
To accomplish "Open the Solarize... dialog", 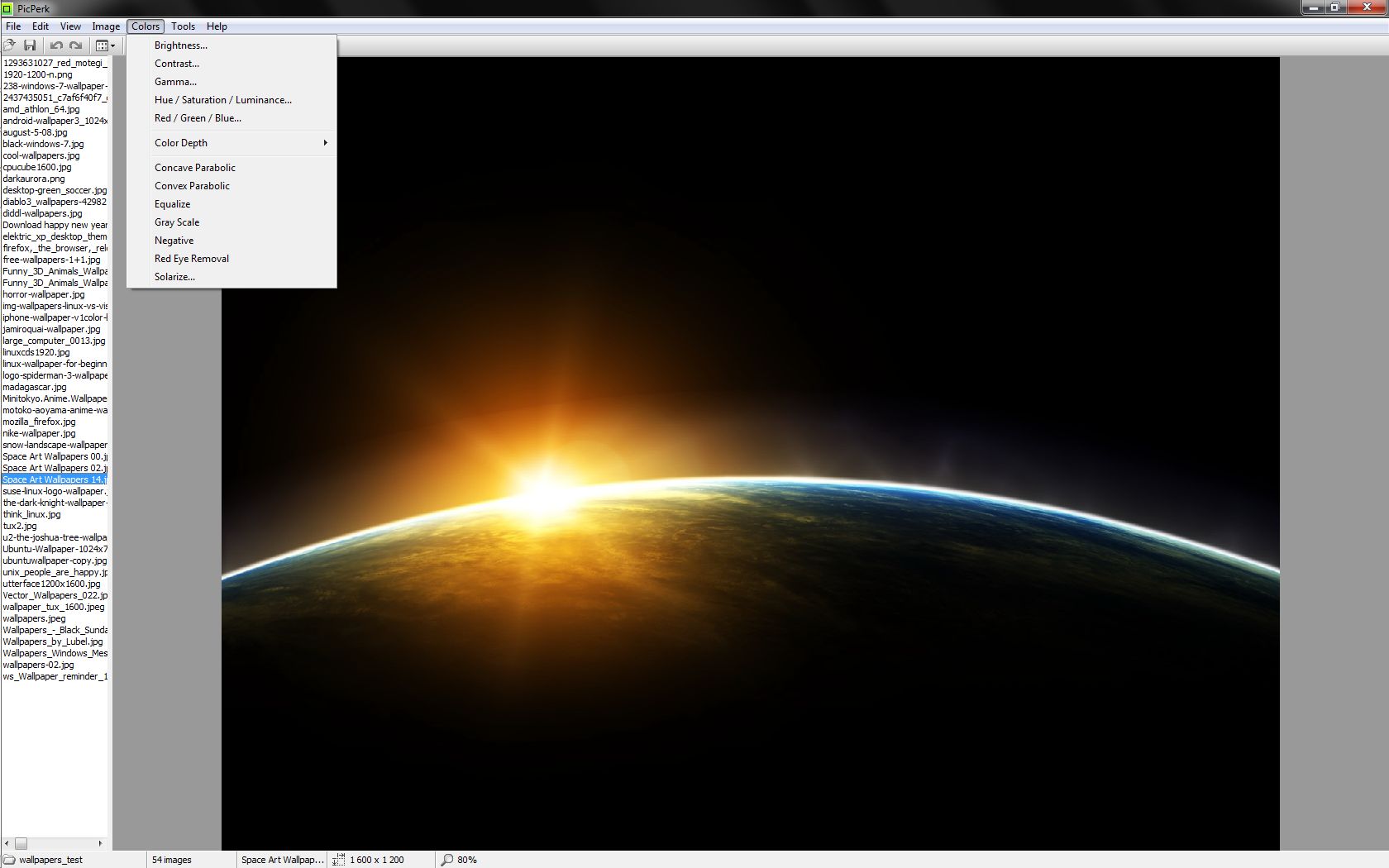I will click(231, 277).
